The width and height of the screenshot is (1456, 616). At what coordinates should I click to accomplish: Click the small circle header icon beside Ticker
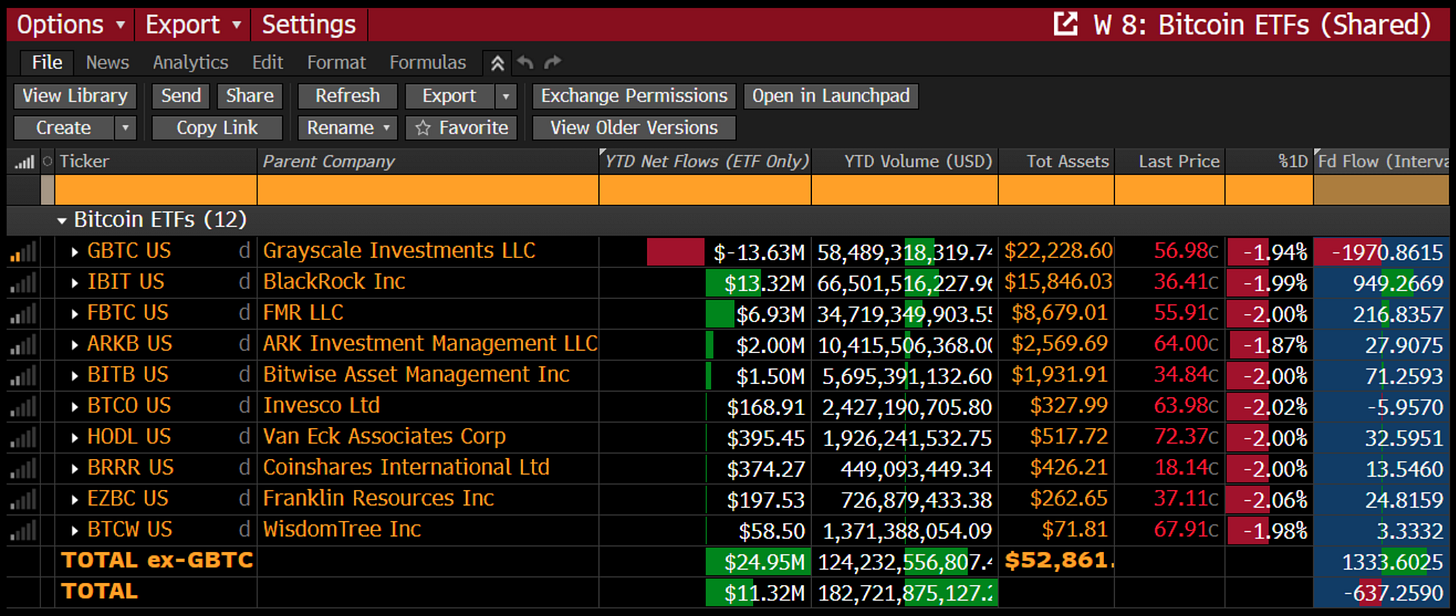tap(47, 161)
